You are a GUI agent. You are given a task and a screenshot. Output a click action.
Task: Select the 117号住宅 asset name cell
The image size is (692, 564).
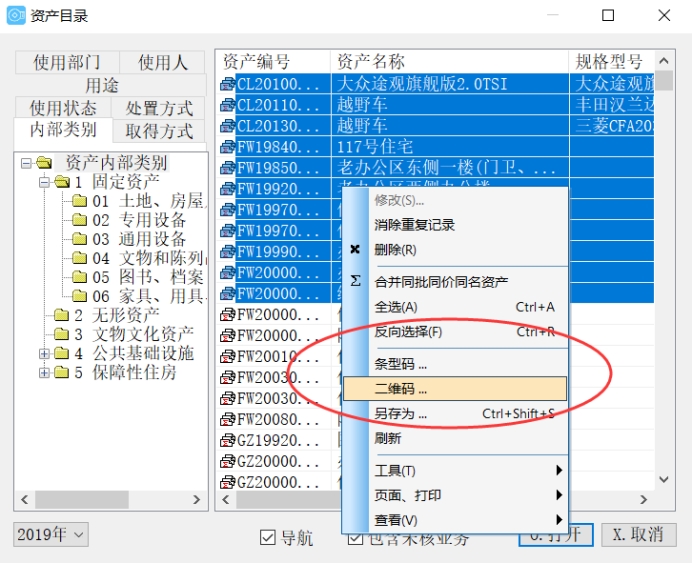(450, 147)
